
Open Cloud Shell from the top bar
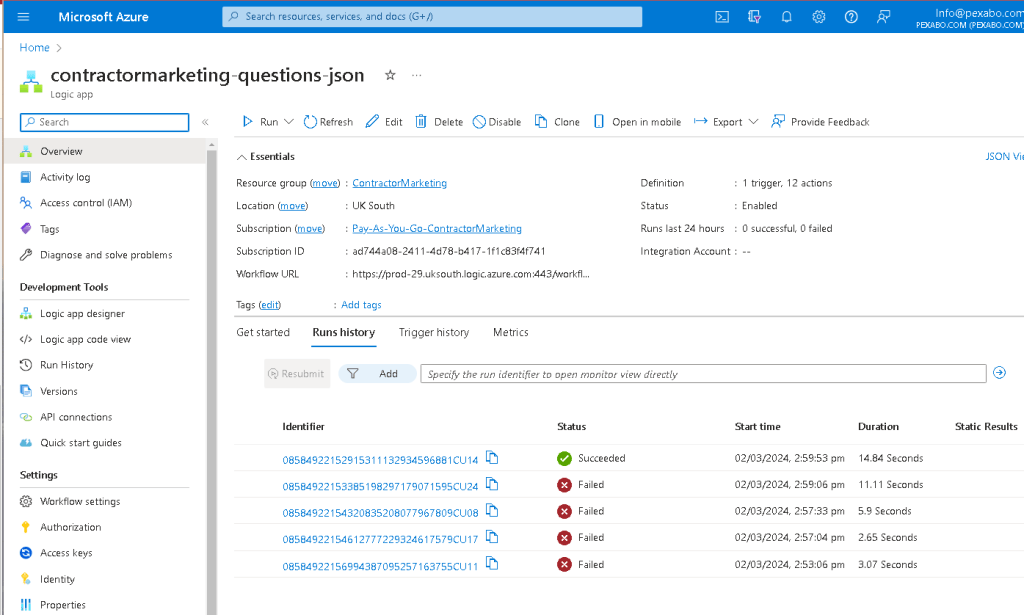coord(722,17)
